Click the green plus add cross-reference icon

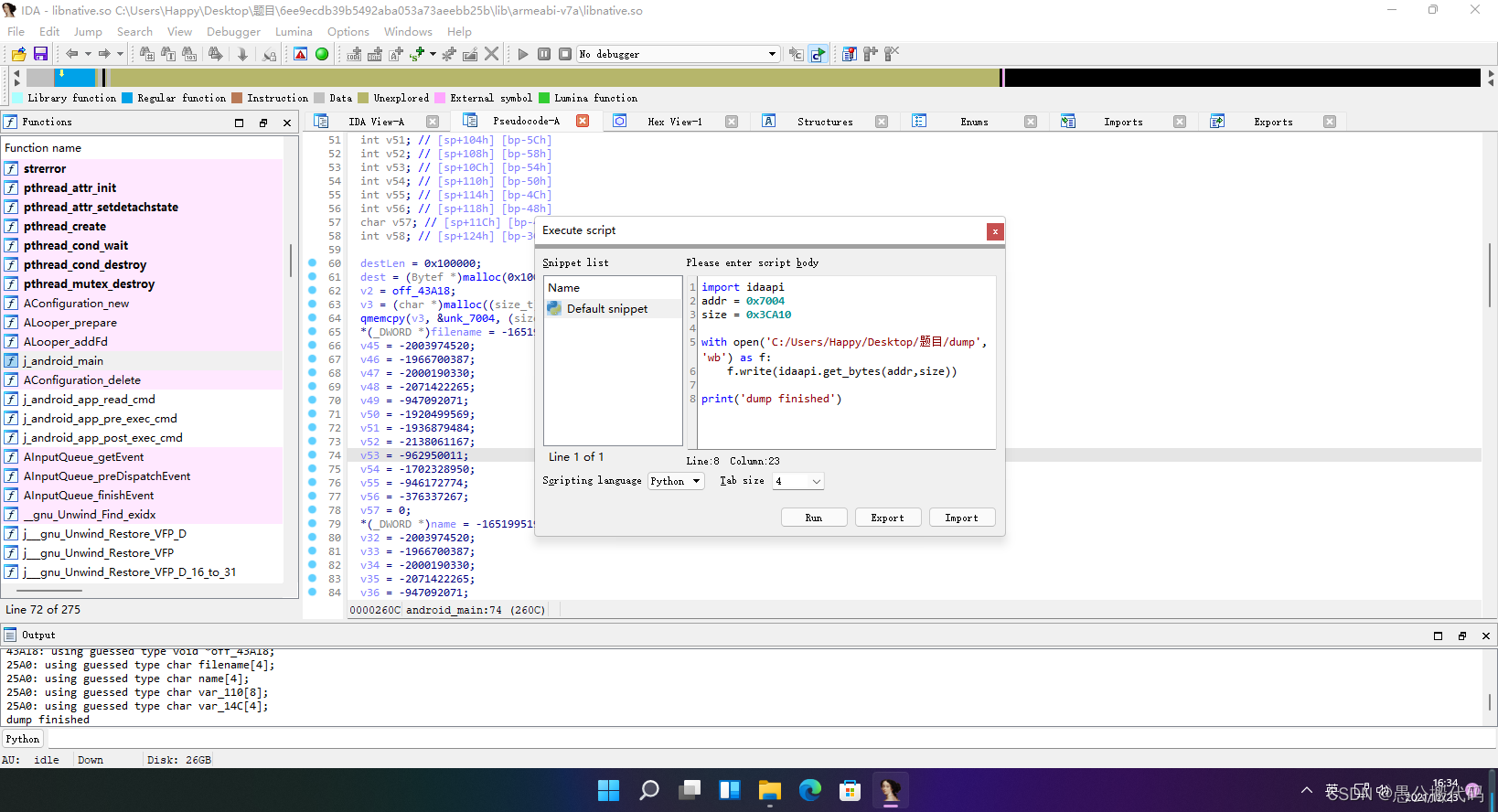coord(417,54)
